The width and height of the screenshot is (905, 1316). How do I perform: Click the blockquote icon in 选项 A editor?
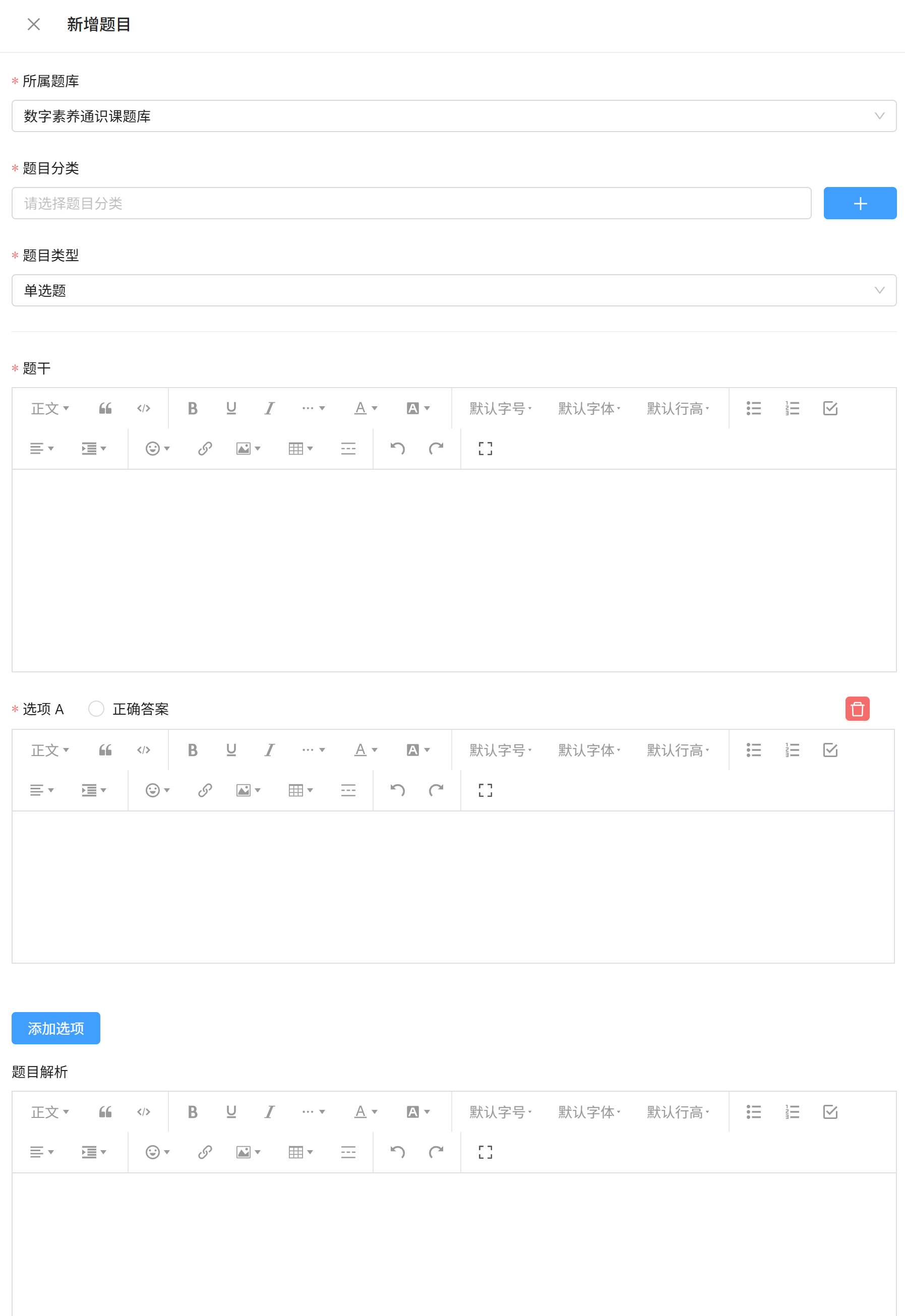[x=105, y=750]
